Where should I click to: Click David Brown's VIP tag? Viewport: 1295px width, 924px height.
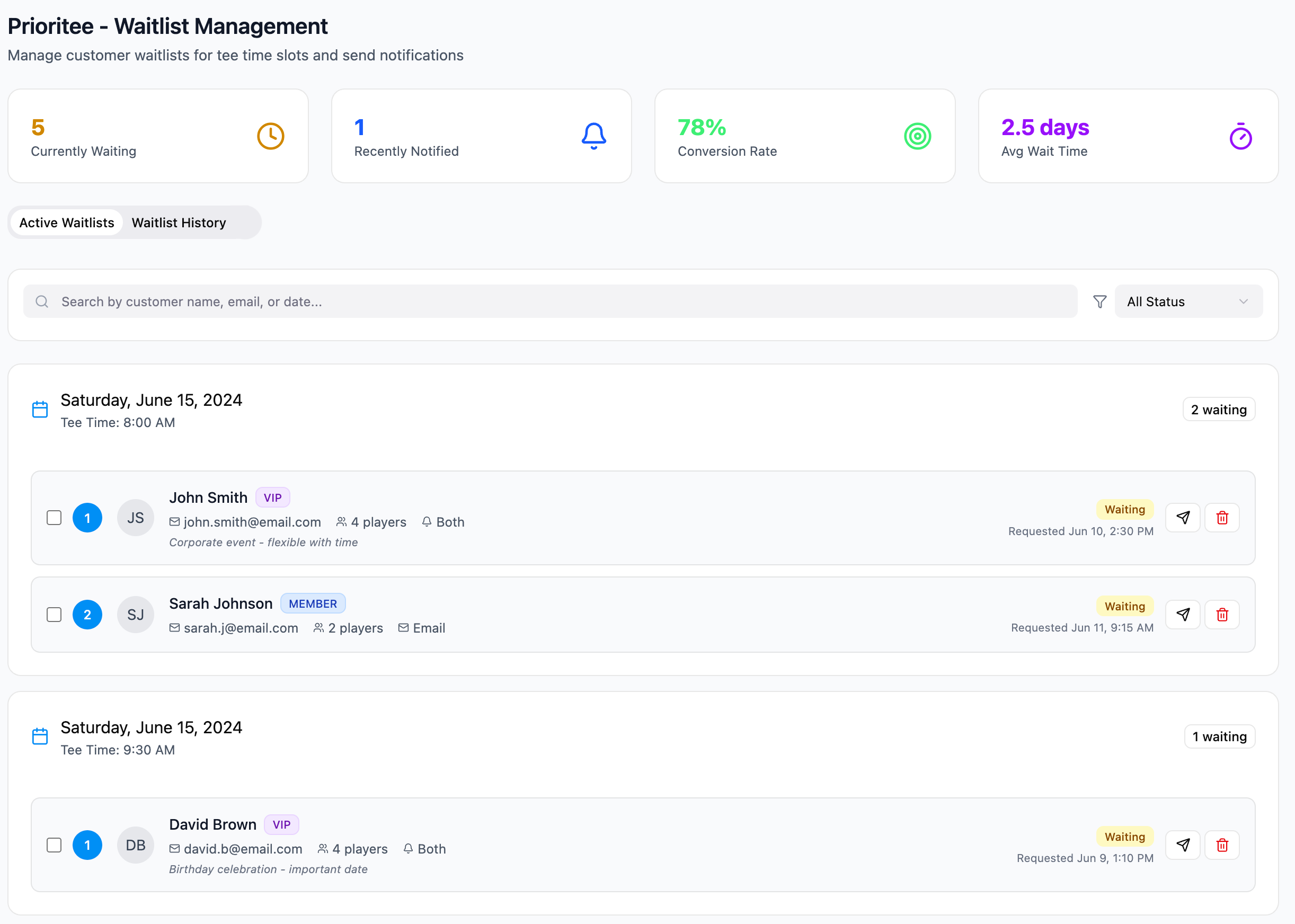tap(282, 824)
